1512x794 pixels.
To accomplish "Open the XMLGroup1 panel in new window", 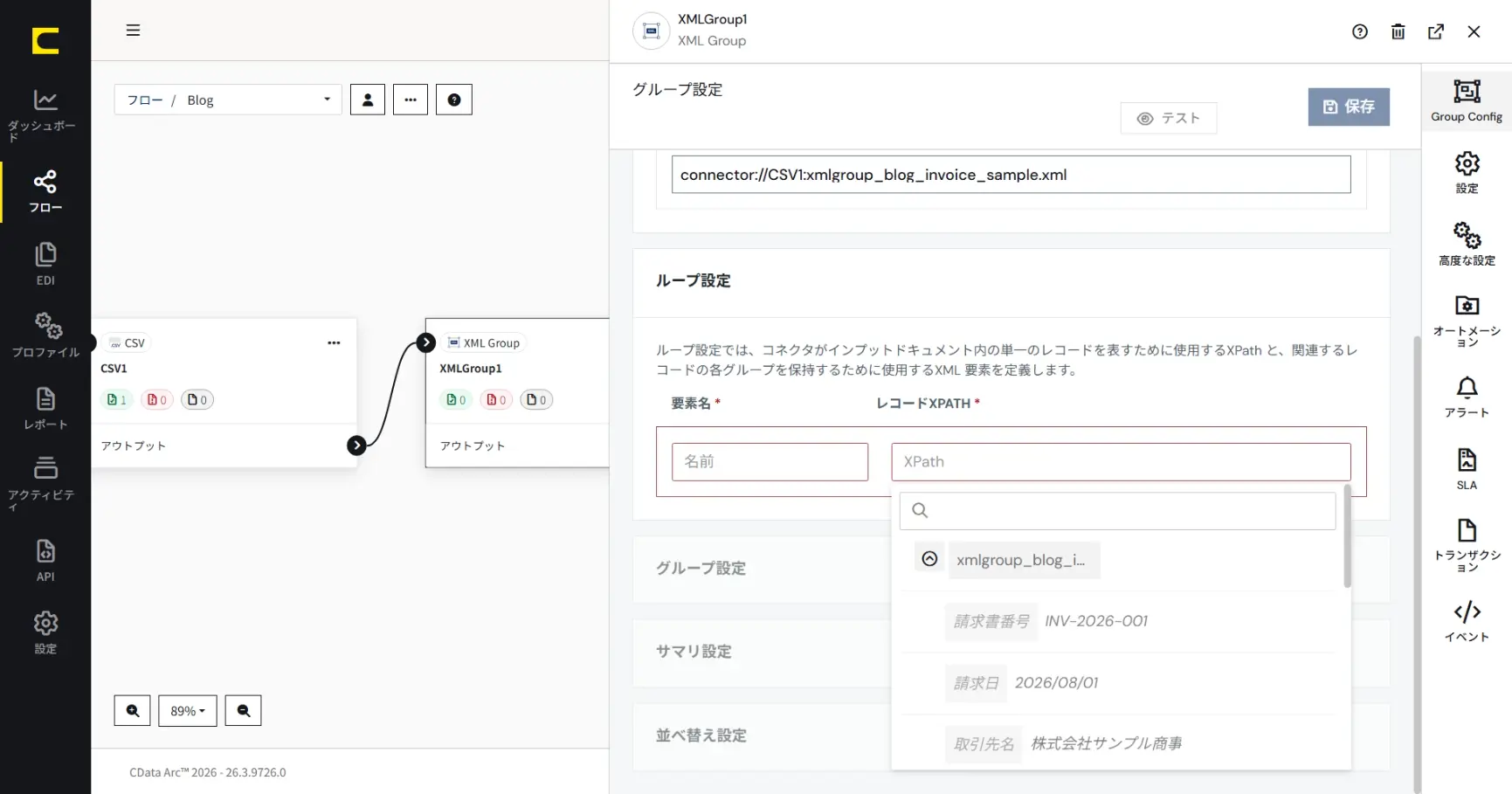I will point(1436,31).
